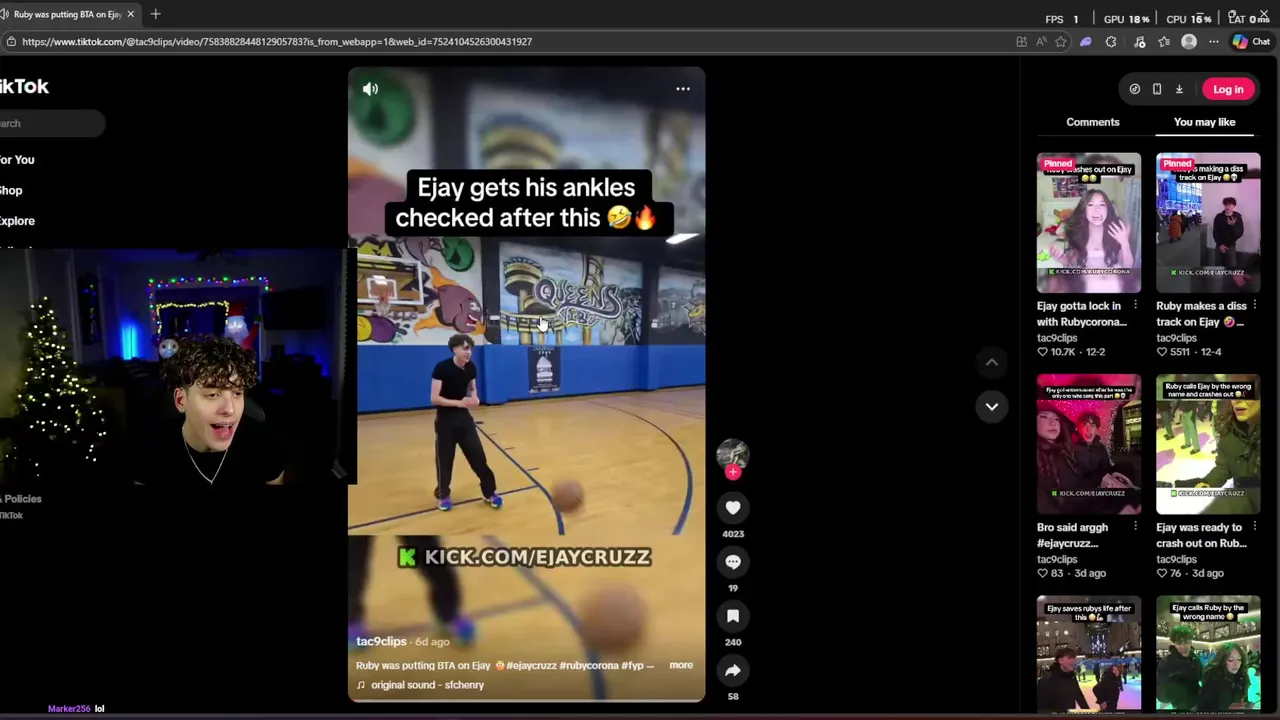Viewport: 1280px width, 720px height.
Task: Open the 'Bro said arggh' video thumbnail
Action: point(1089,444)
